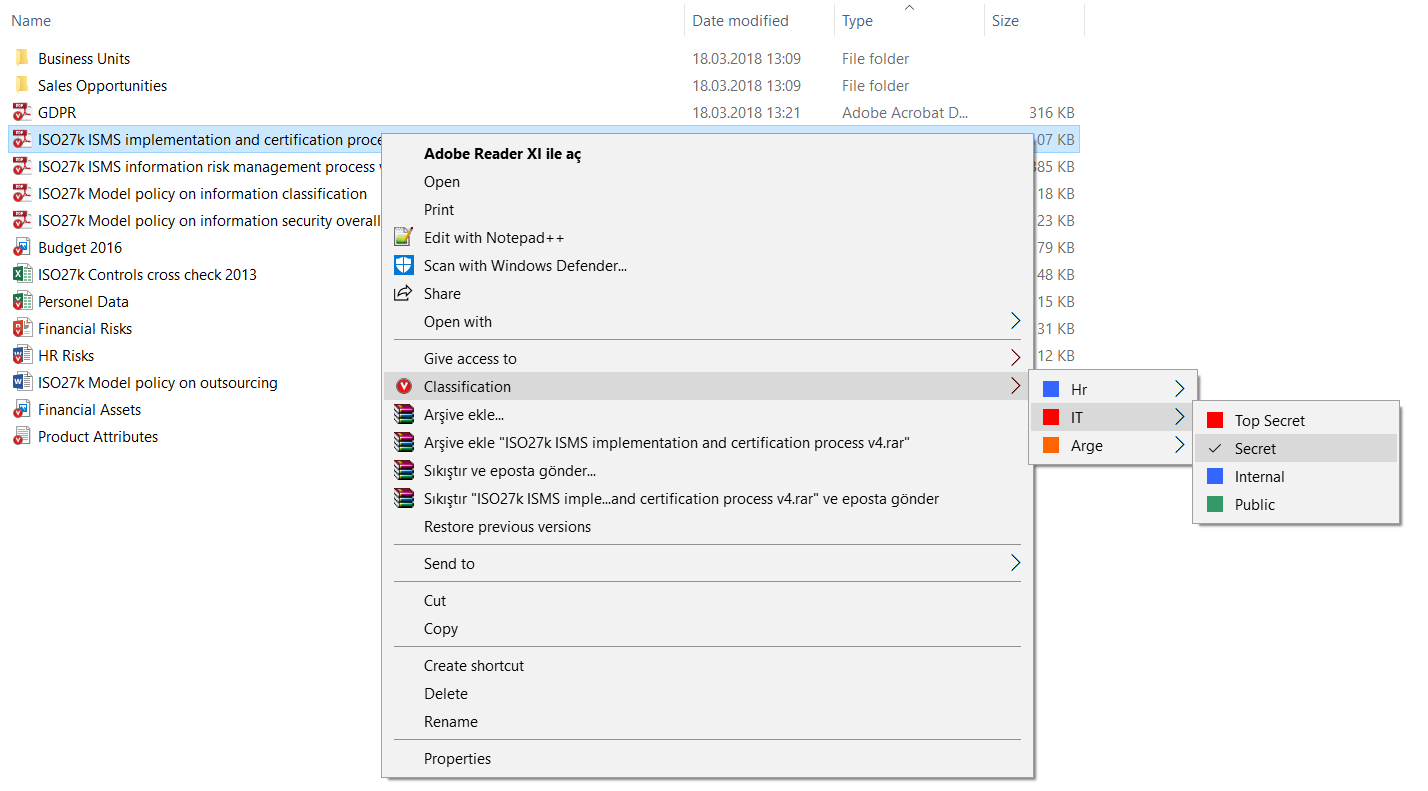Click the Share arrow icon
Viewport: 1428px width, 791px height.
click(x=403, y=293)
